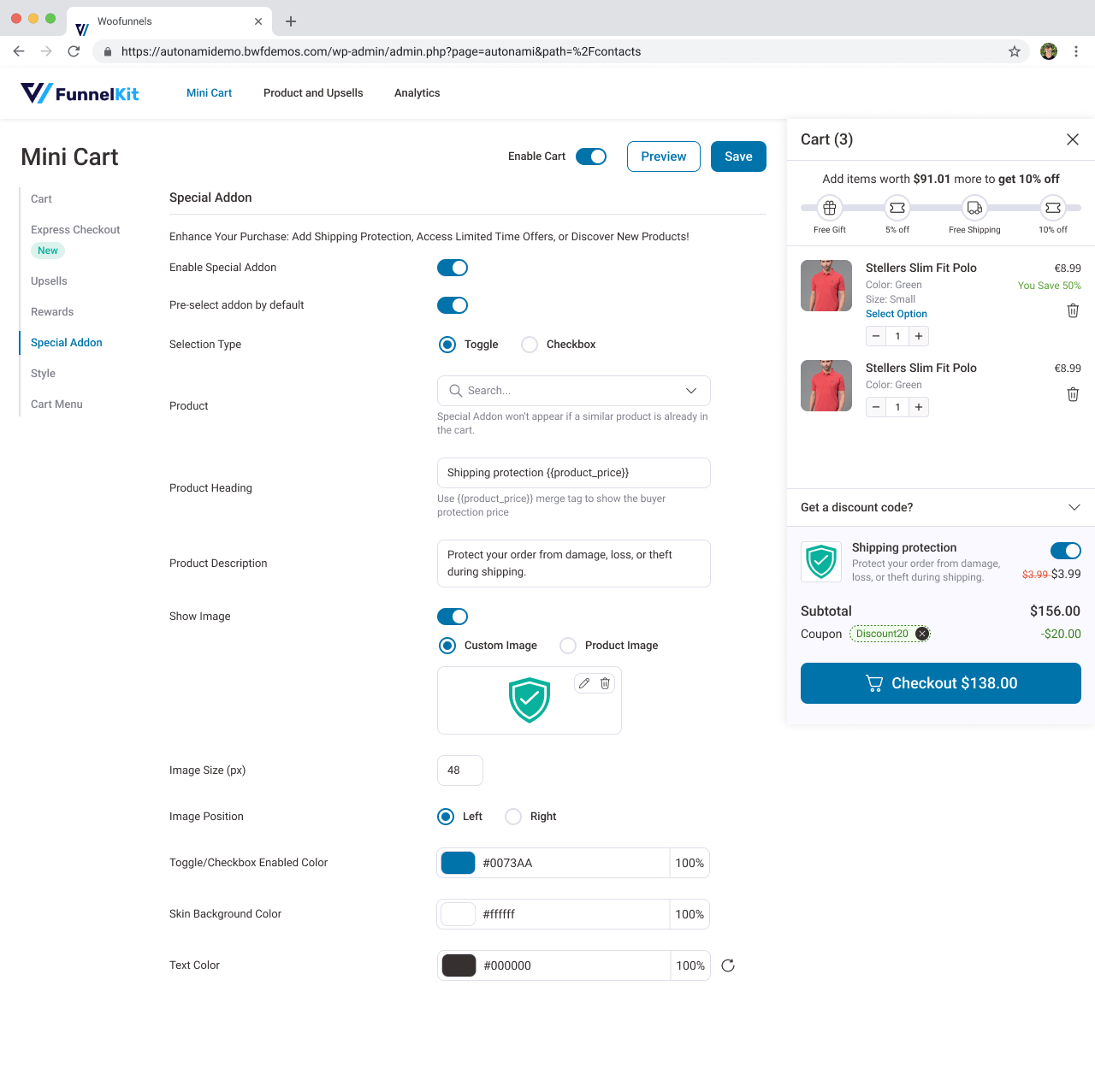Viewport: 1095px width, 1092px height.
Task: Select the Checkbox selection type
Action: point(530,345)
